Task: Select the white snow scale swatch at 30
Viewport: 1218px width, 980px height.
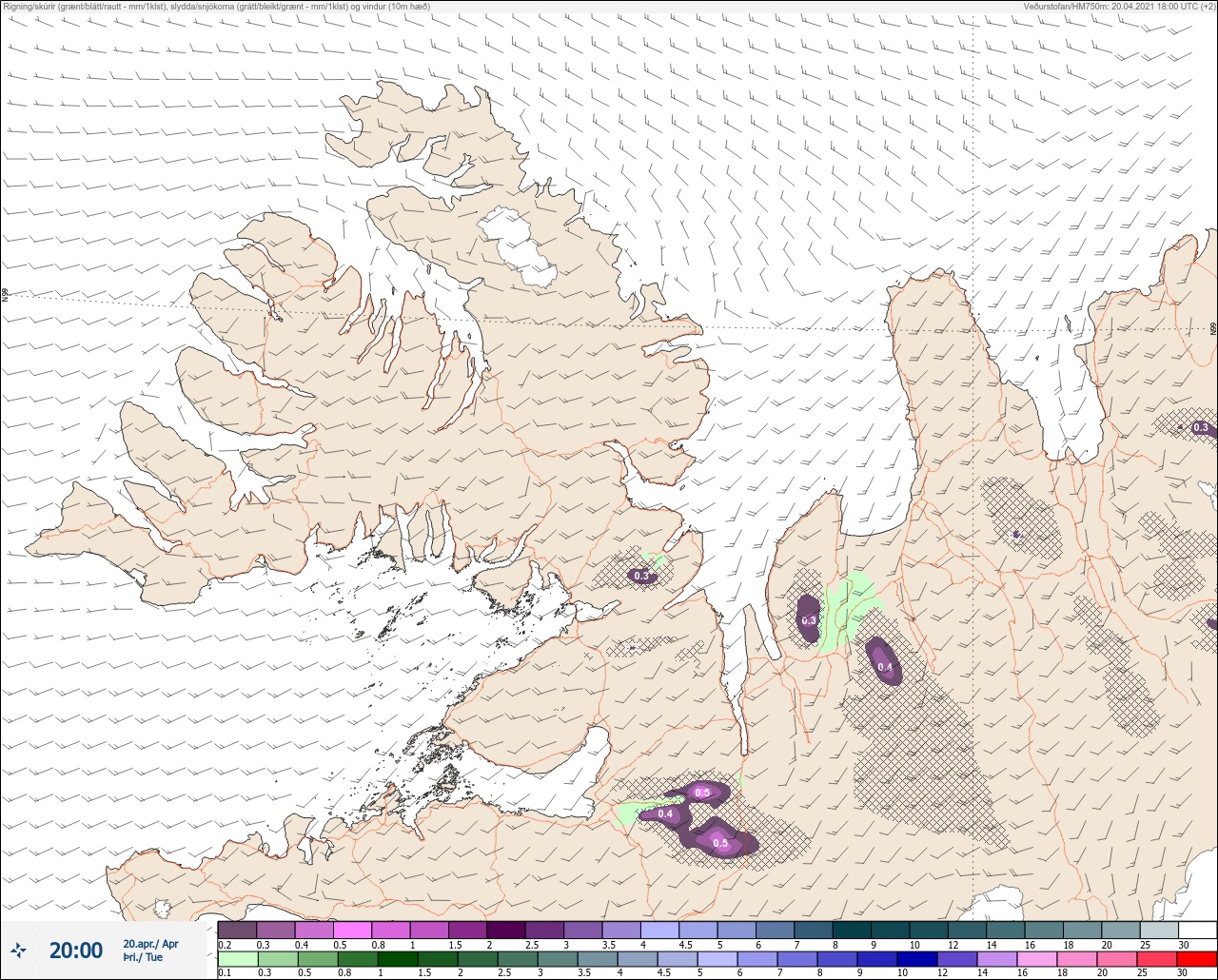Action: pyautogui.click(x=1198, y=930)
